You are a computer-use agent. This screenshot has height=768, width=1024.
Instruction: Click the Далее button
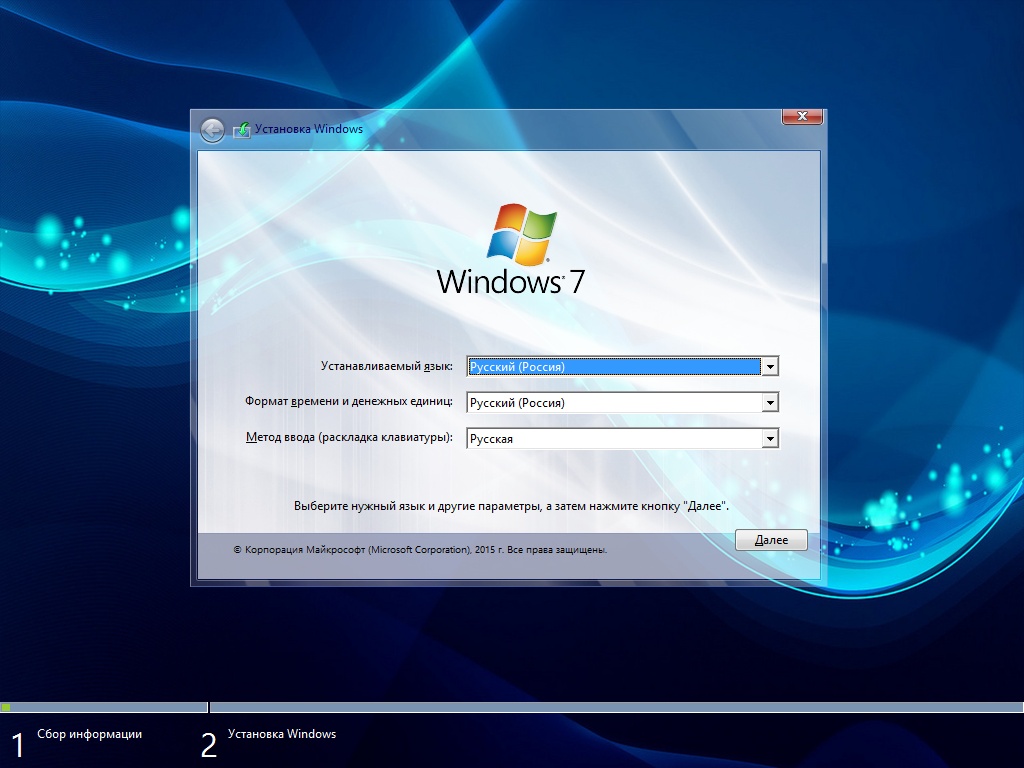point(771,540)
